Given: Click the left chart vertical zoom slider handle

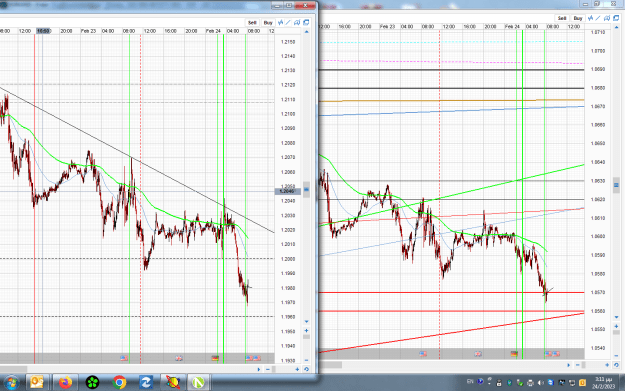Looking at the screenshot, I should click(307, 337).
